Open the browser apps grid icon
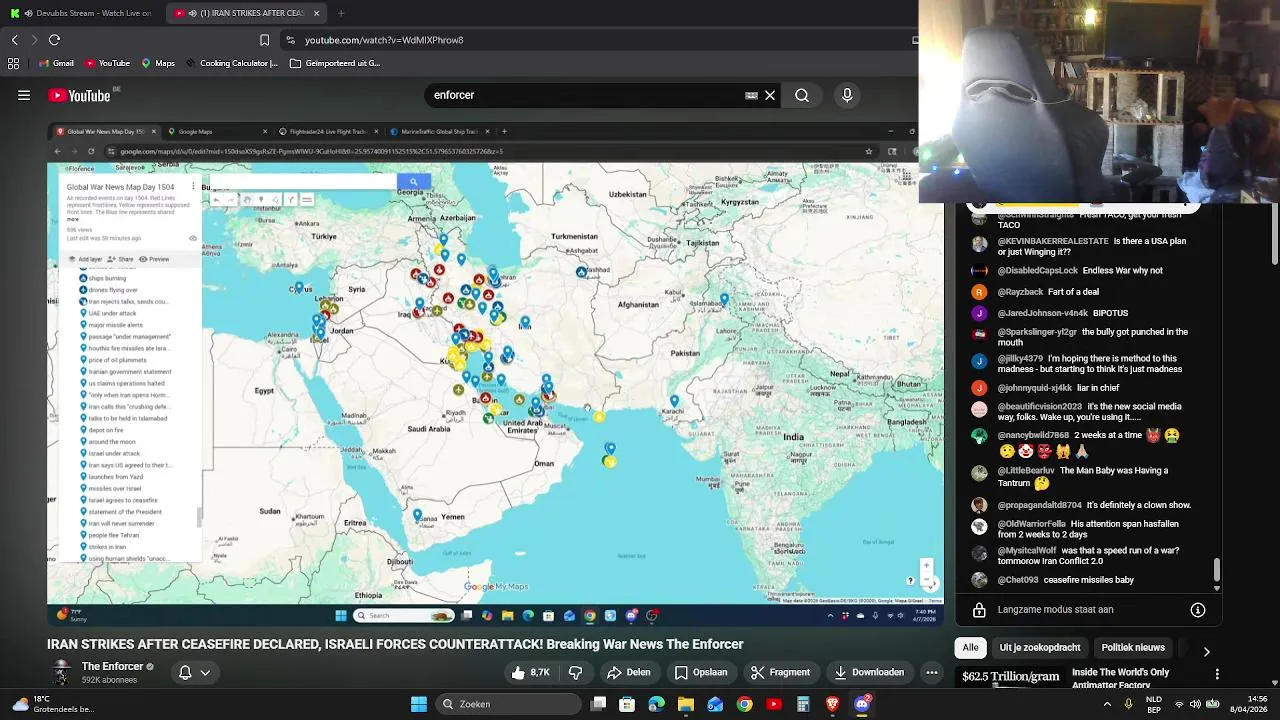The image size is (1280, 720). tap(13, 63)
